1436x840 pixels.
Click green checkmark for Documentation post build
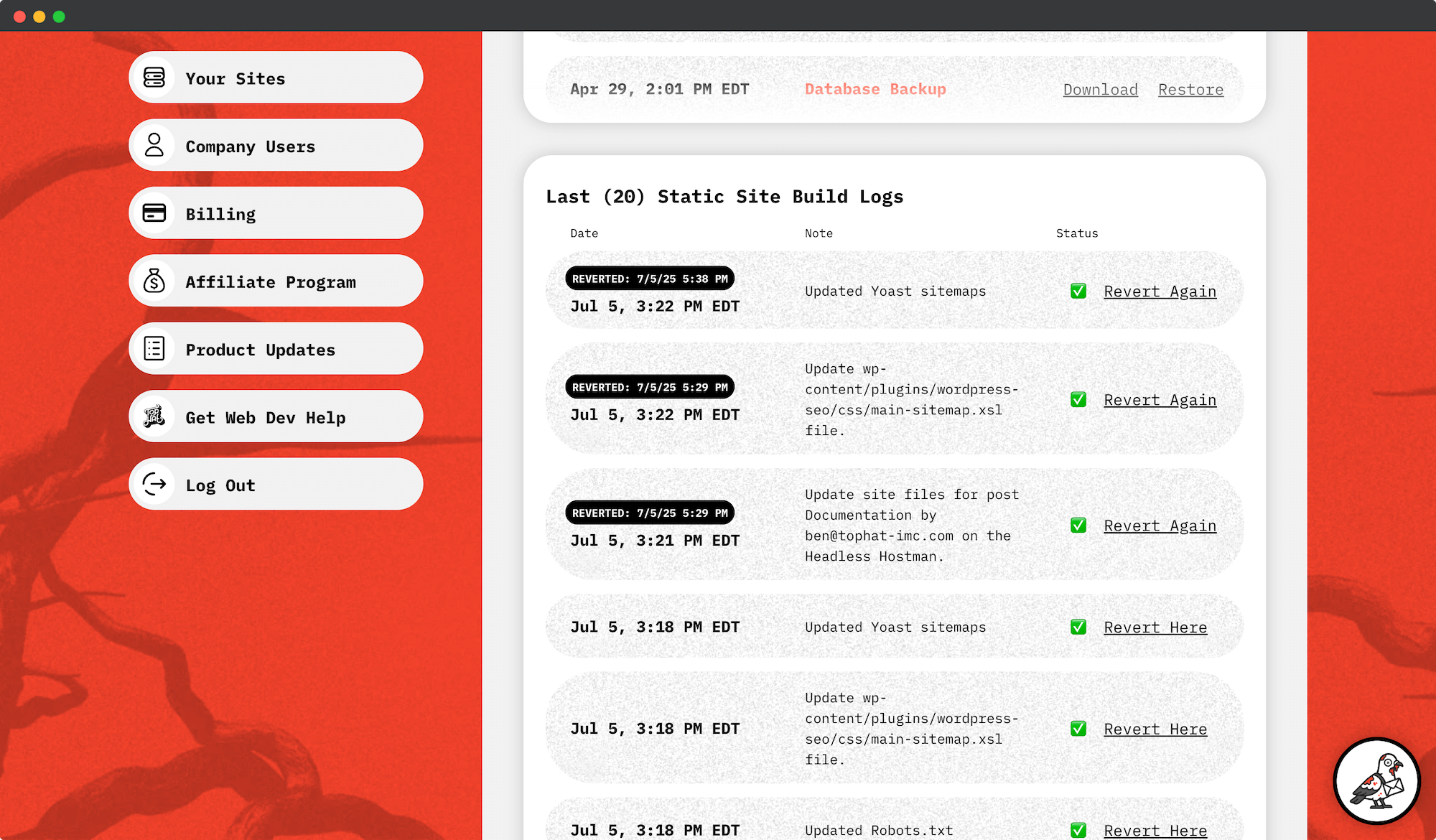[x=1078, y=526]
